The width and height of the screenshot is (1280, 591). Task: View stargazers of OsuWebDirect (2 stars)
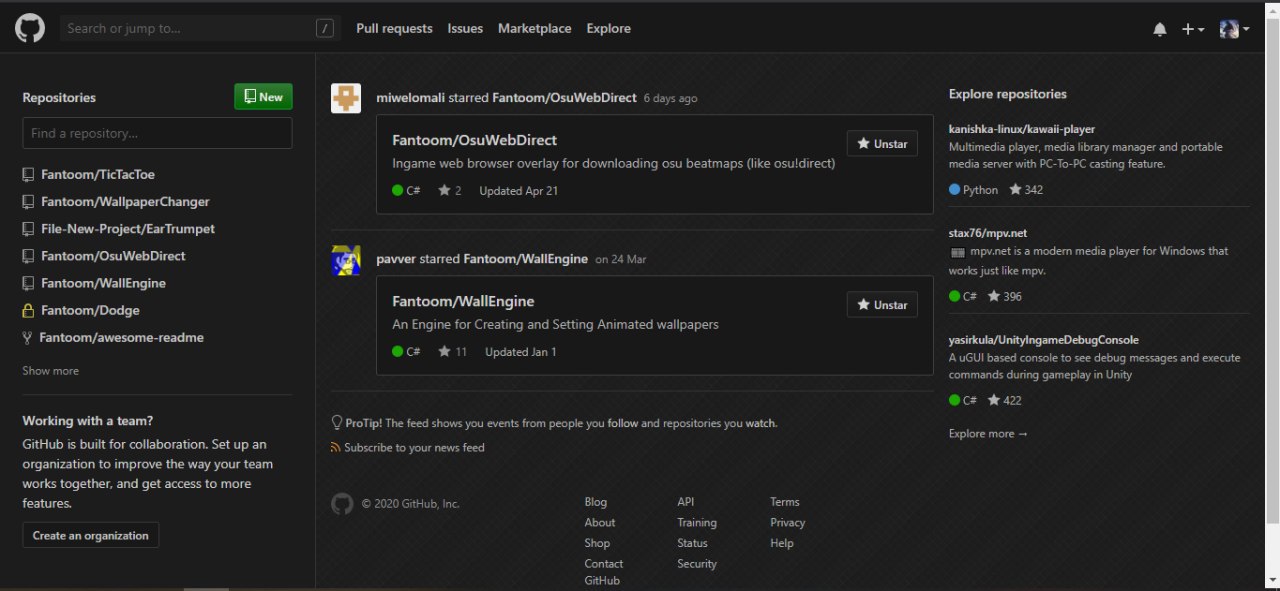450,190
